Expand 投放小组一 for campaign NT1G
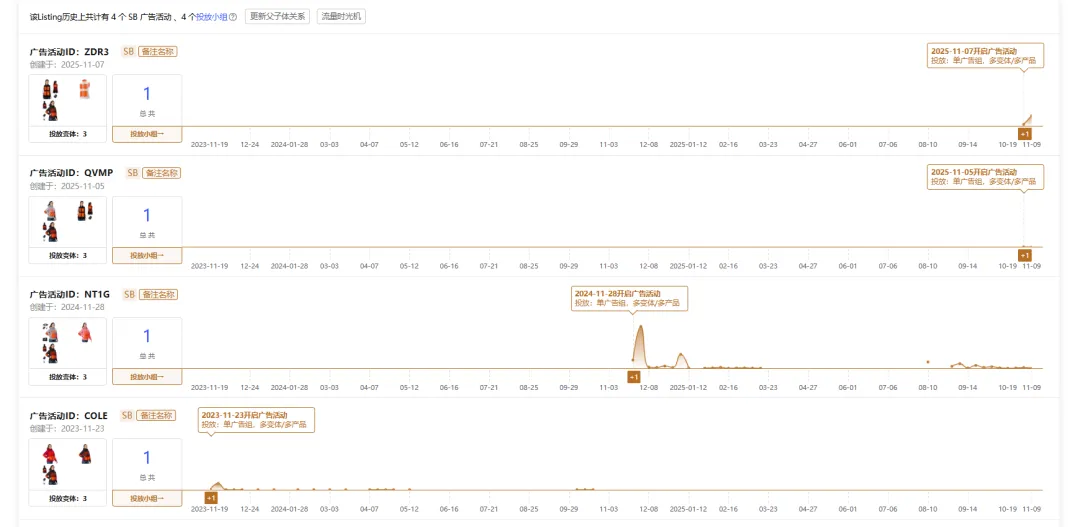The width and height of the screenshot is (1080, 527). coord(147,376)
